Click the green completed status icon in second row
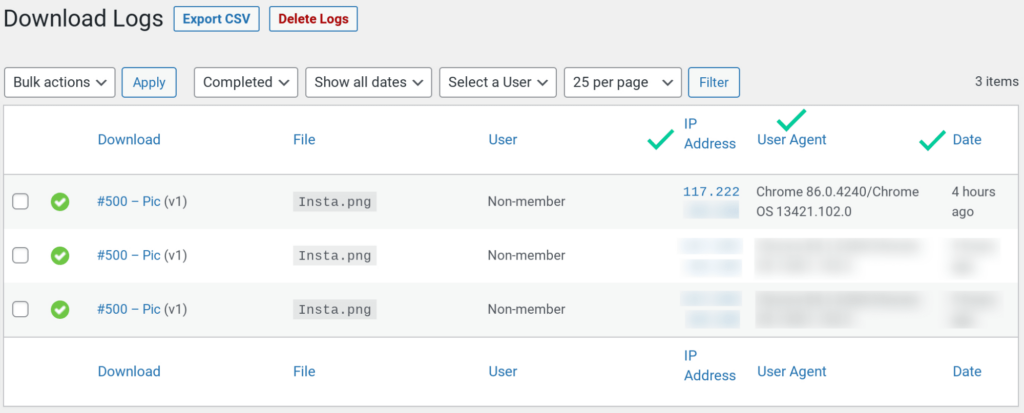Screen dimensions: 1024x413 (60, 256)
